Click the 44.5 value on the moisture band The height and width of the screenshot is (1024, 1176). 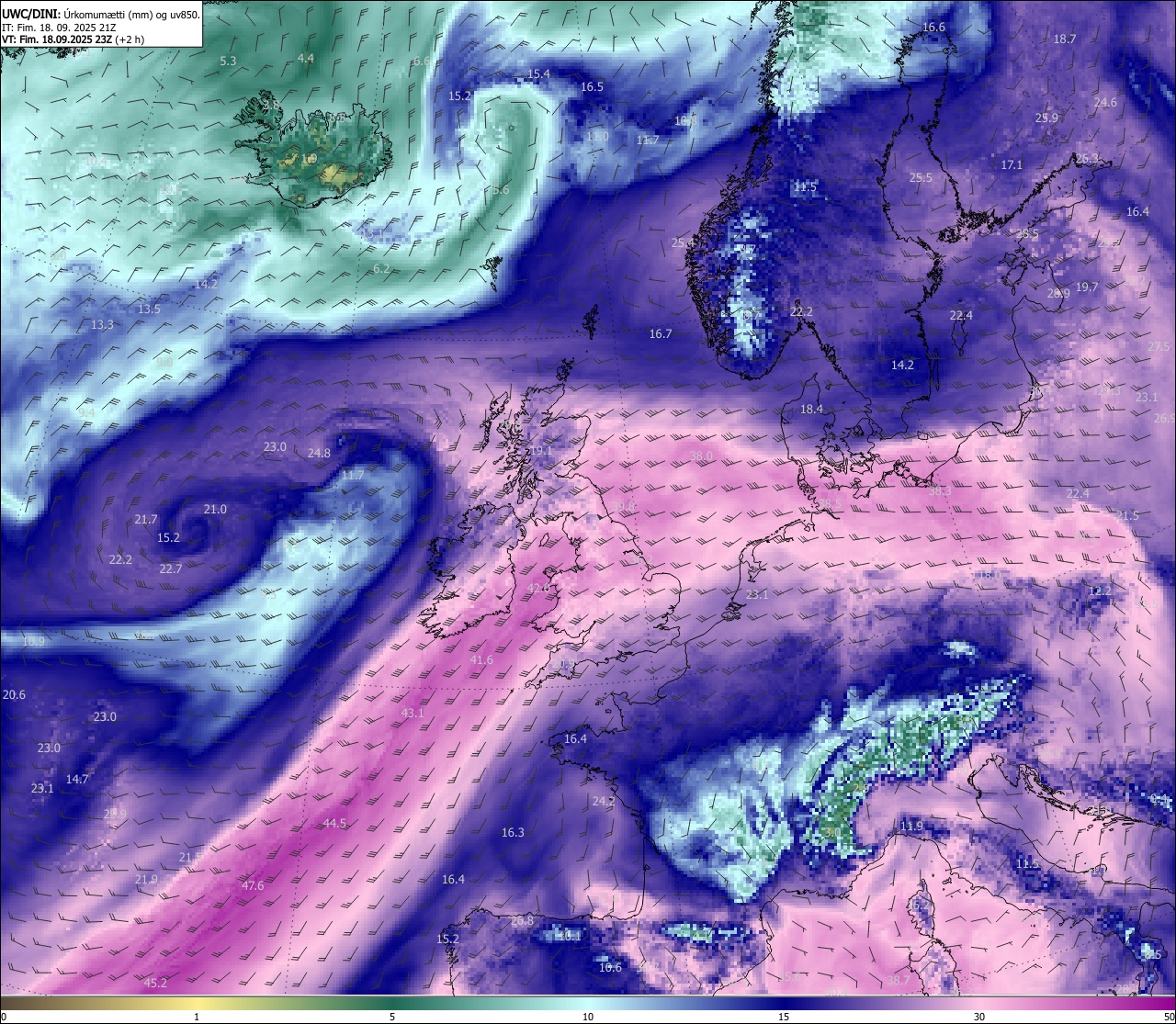click(x=334, y=823)
